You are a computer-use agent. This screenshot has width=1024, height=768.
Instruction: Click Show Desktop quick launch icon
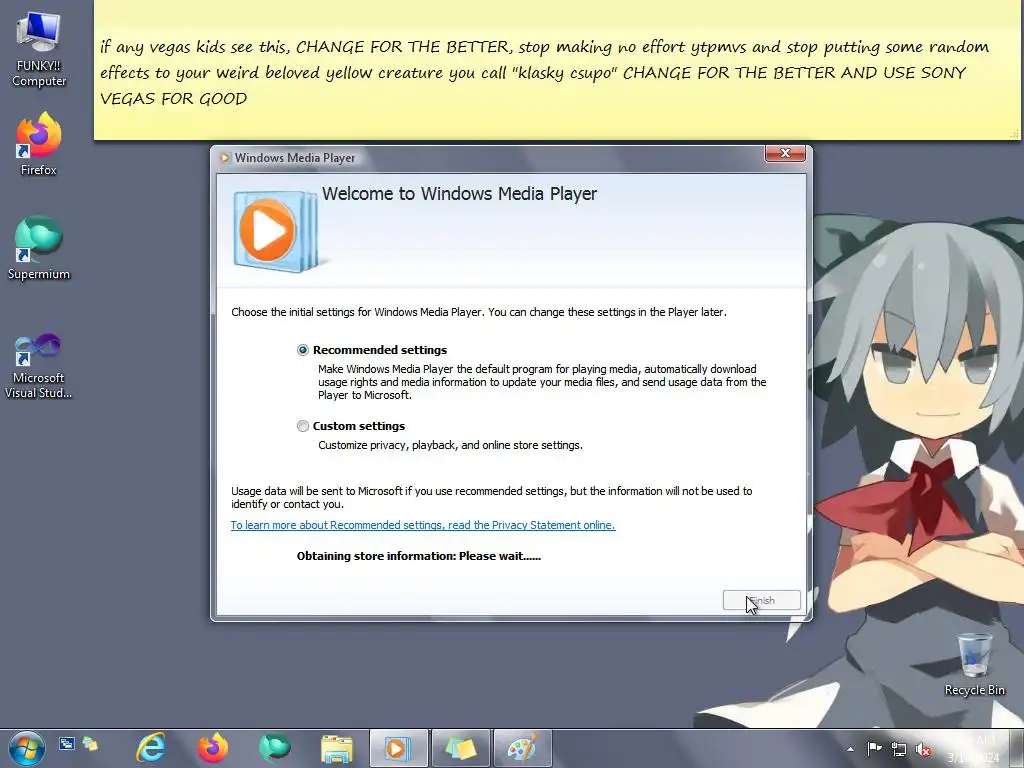(x=67, y=743)
